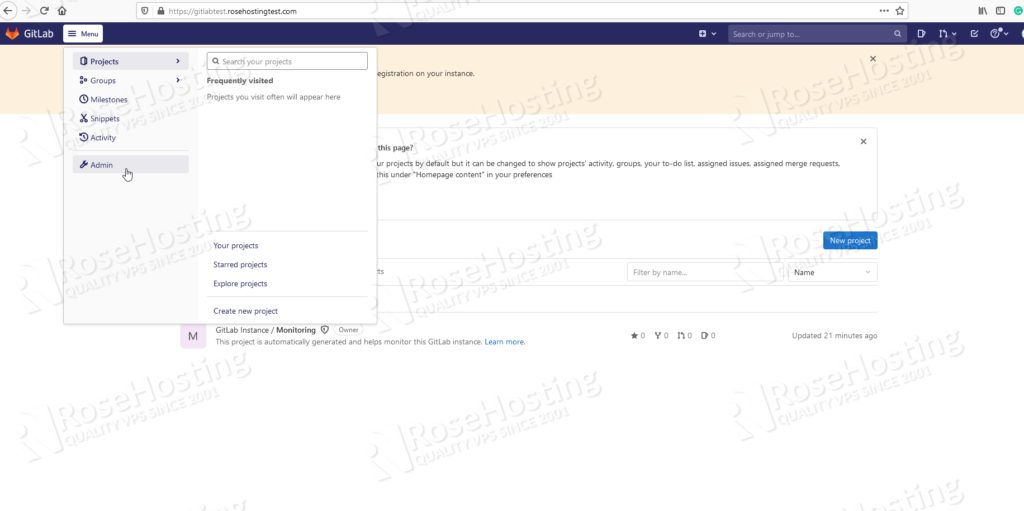
Task: Open the Your projects link
Action: click(x=236, y=246)
